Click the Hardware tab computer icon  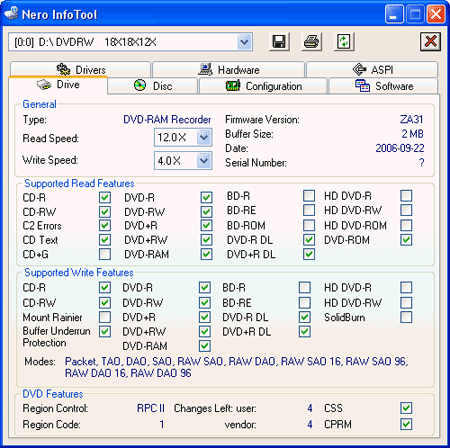coord(205,69)
